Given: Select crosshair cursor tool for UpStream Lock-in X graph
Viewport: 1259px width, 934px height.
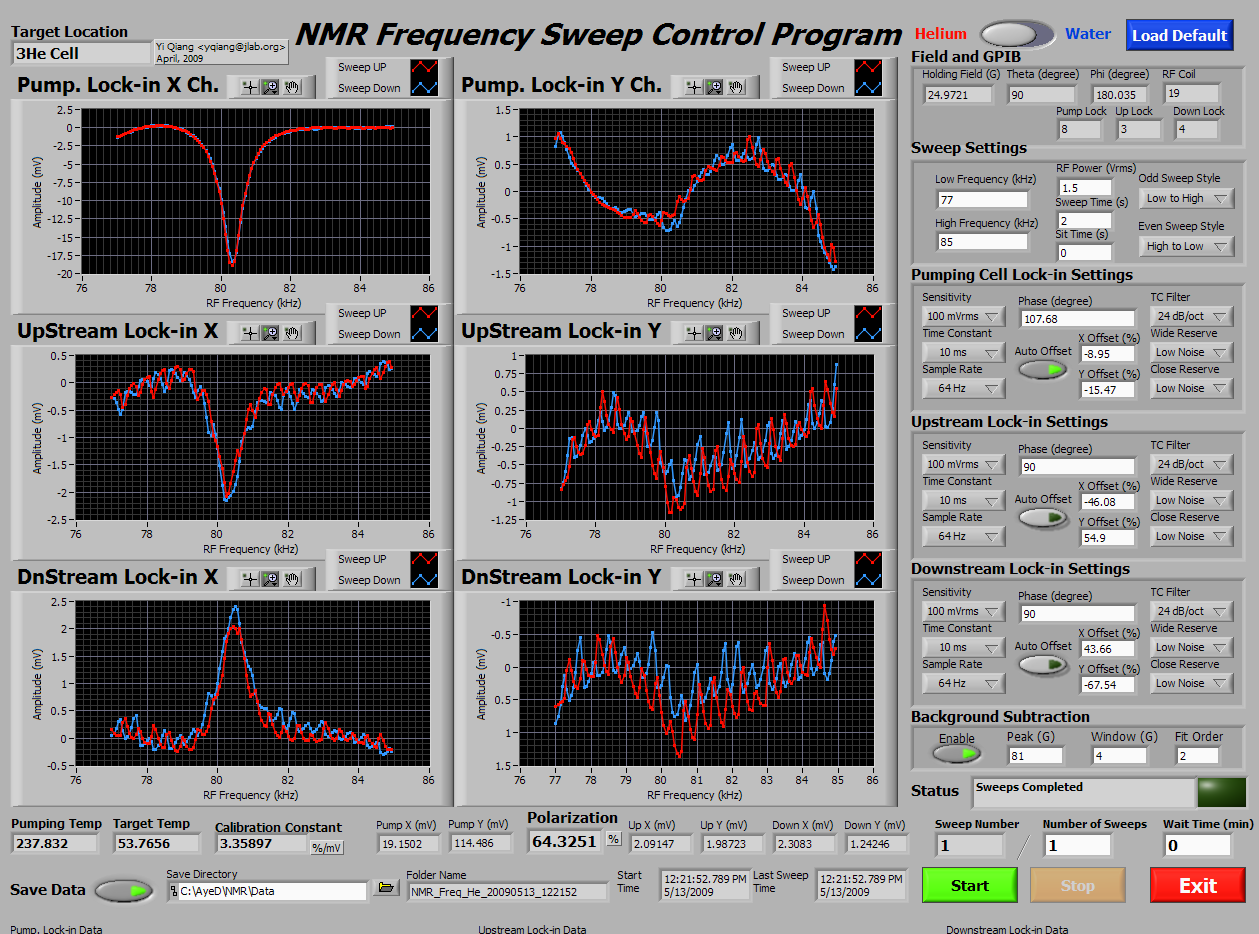Looking at the screenshot, I should coord(250,332).
